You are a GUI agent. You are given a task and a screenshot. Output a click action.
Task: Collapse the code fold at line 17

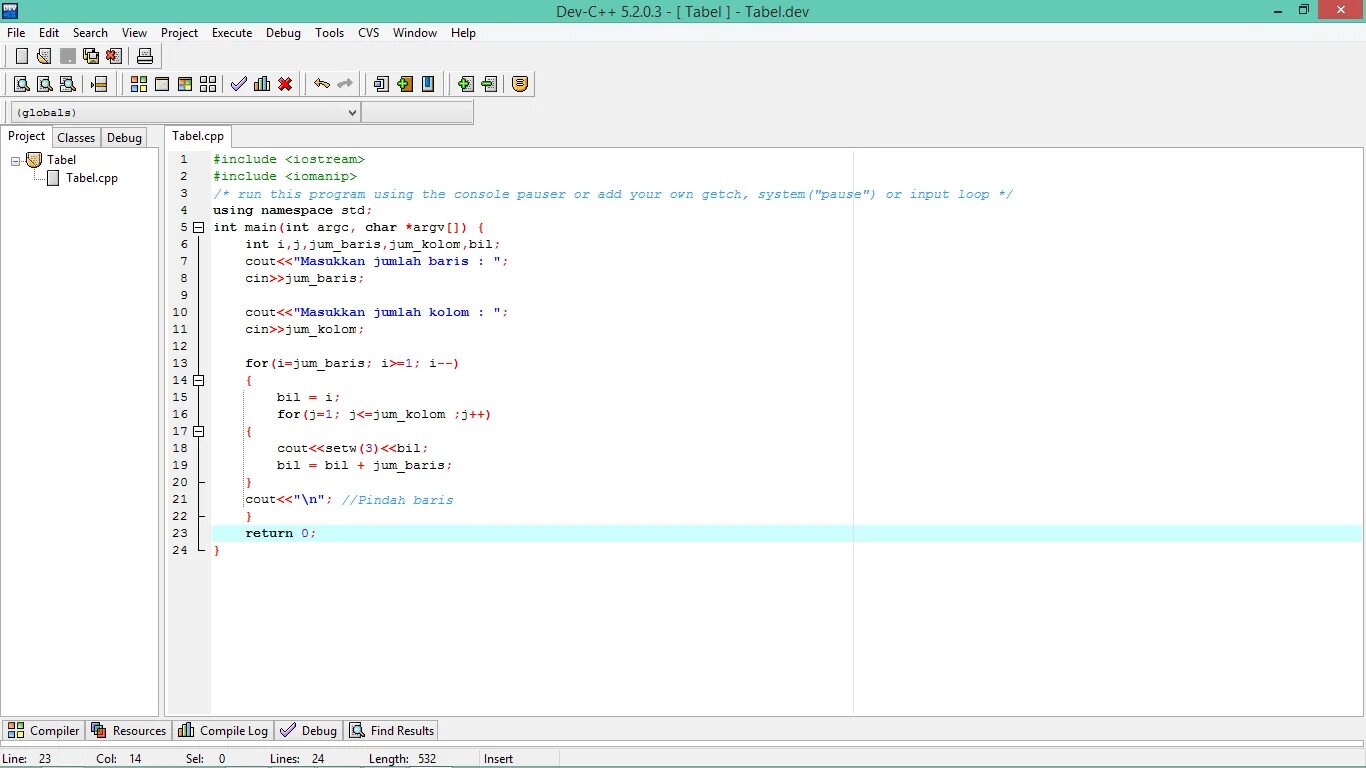coord(199,432)
